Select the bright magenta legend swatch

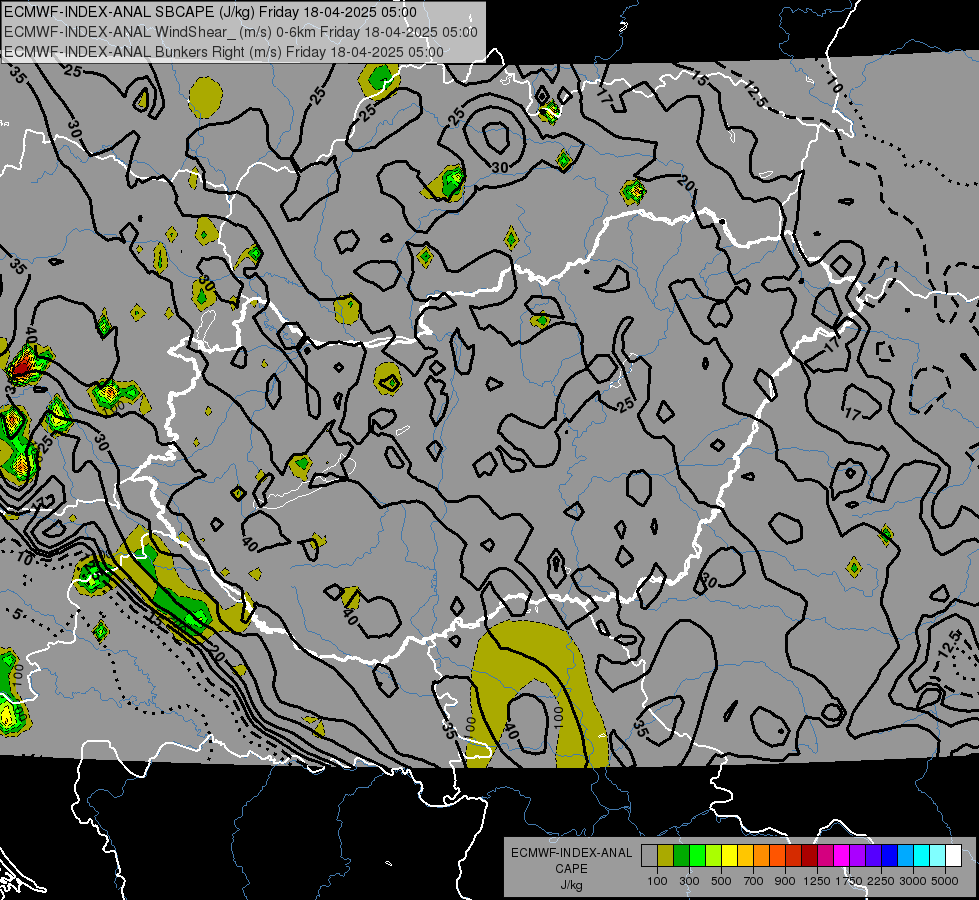click(x=841, y=856)
